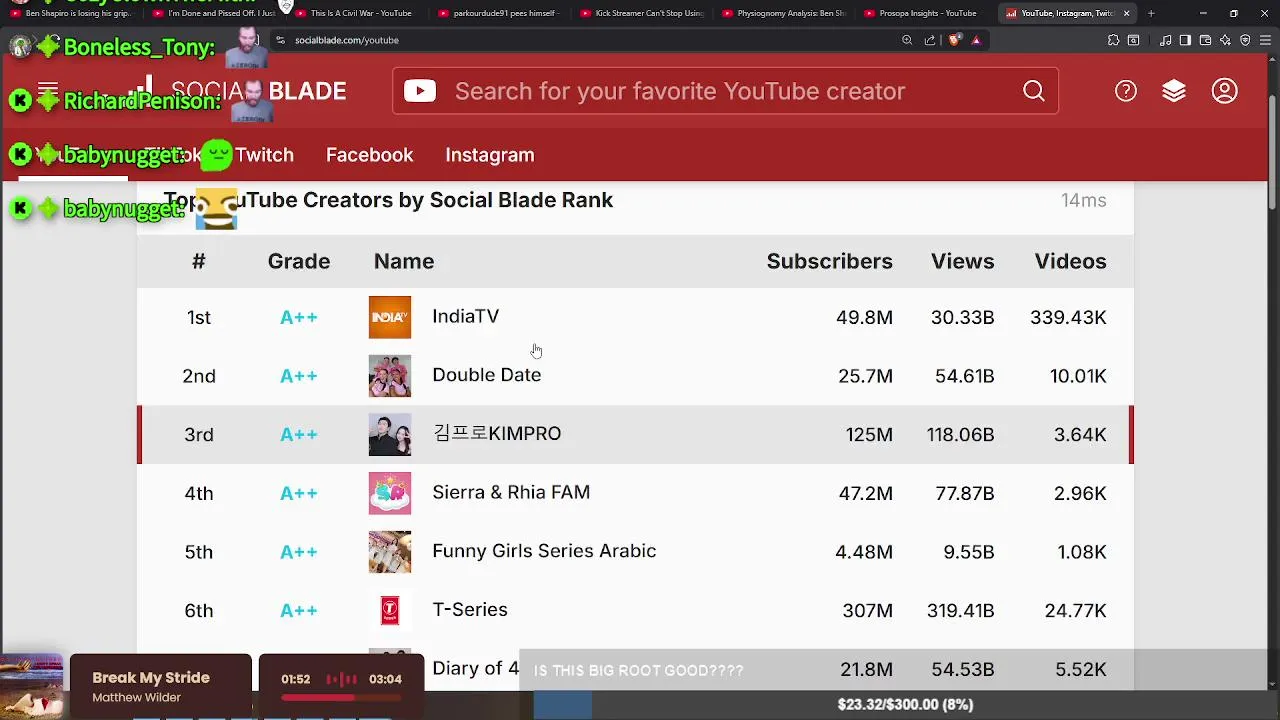This screenshot has width=1280, height=720.
Task: Open the Brave wallet icon
Action: click(x=1205, y=40)
